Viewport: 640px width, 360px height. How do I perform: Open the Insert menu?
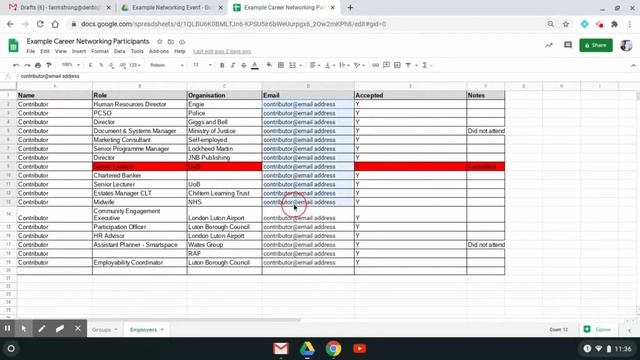pyautogui.click(x=79, y=51)
